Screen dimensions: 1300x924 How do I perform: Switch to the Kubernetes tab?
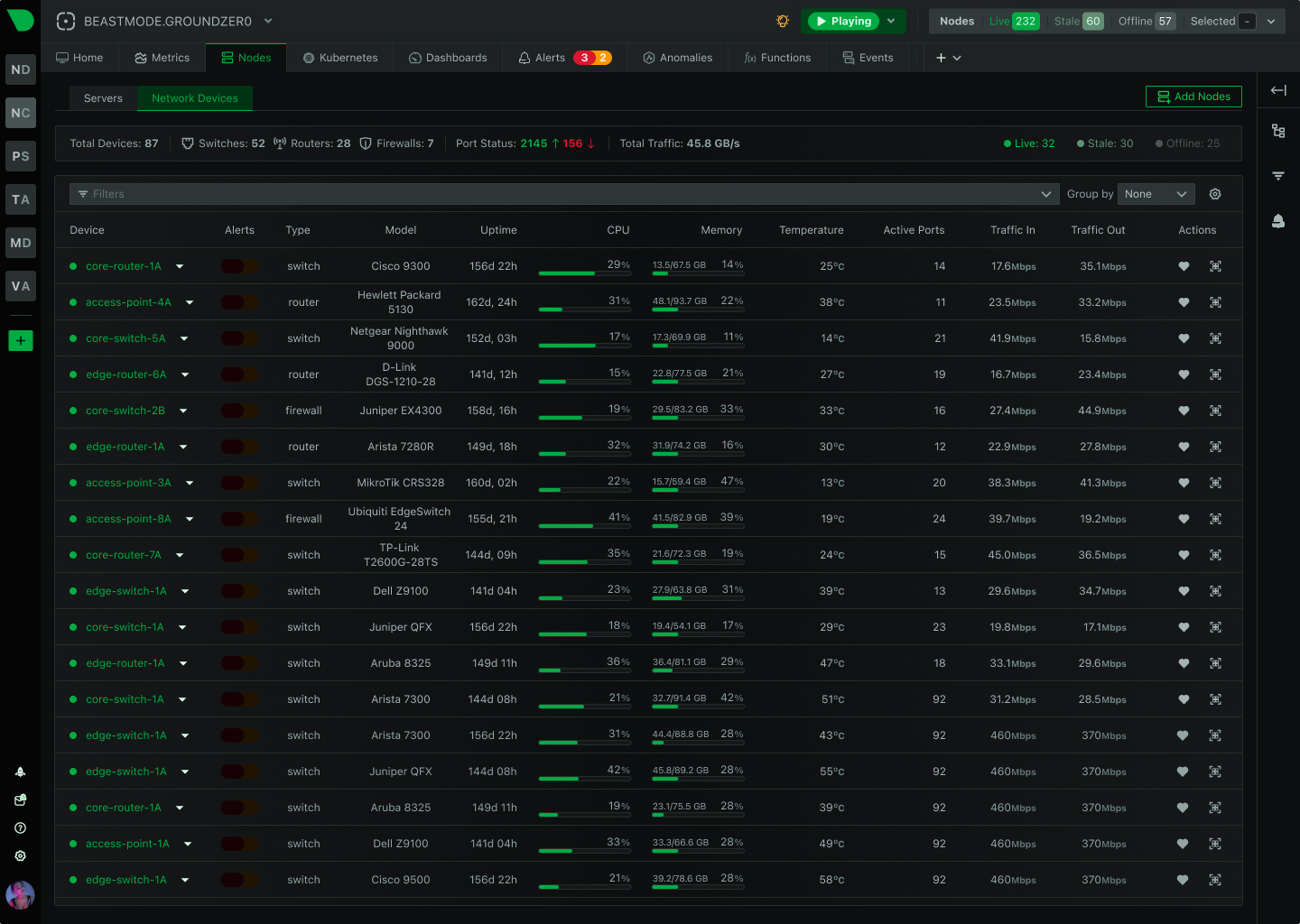tap(340, 57)
